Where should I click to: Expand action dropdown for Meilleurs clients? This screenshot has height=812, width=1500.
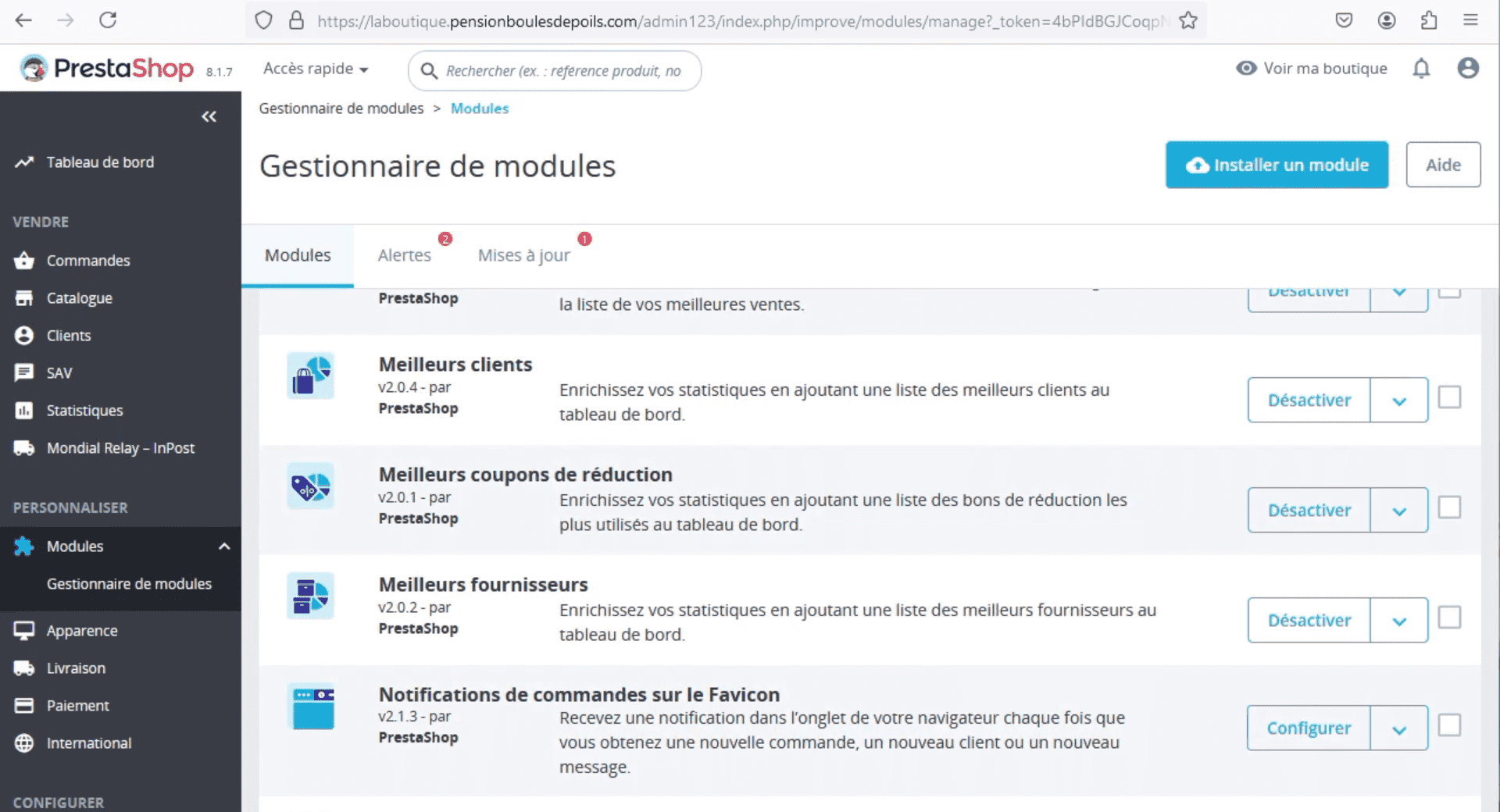coord(1399,401)
